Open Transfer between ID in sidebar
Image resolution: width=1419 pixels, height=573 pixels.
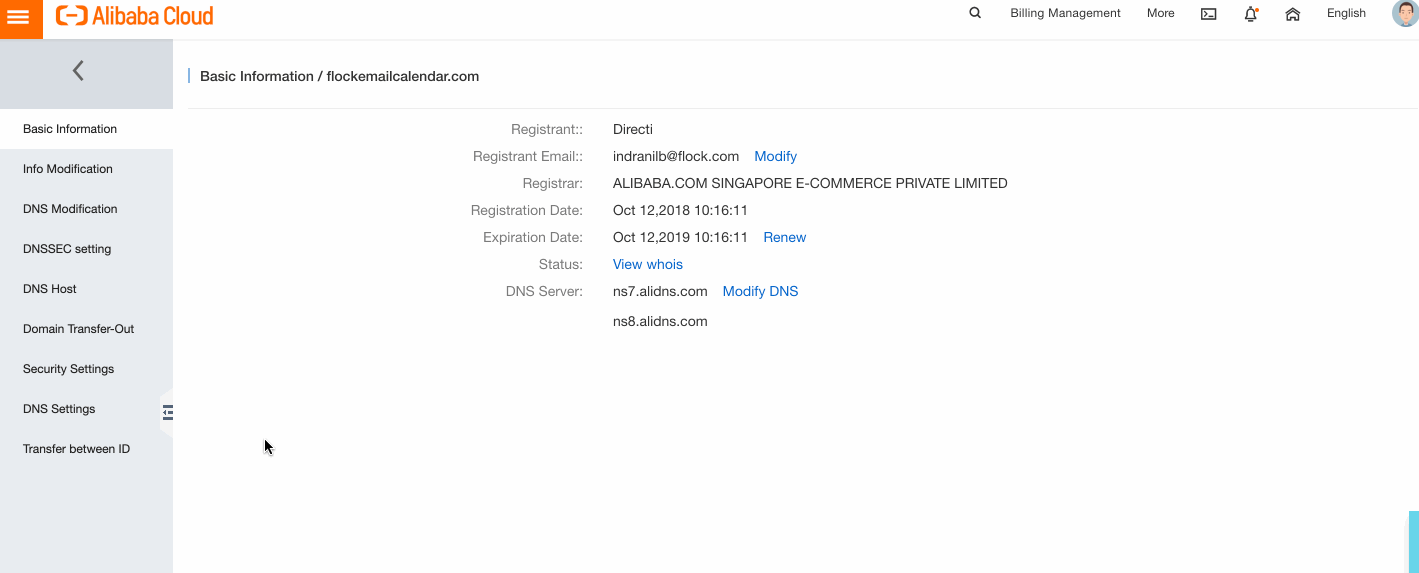pyautogui.click(x=86, y=449)
